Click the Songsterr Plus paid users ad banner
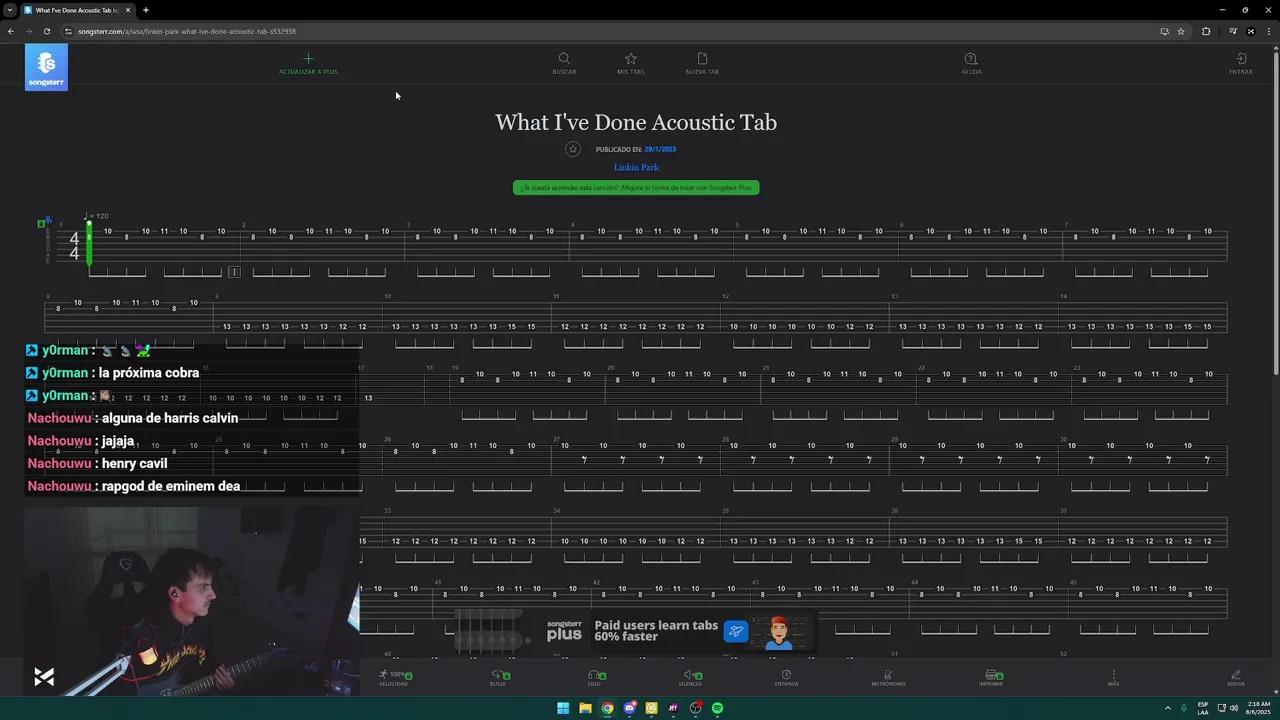Image resolution: width=1280 pixels, height=720 pixels. (636, 631)
